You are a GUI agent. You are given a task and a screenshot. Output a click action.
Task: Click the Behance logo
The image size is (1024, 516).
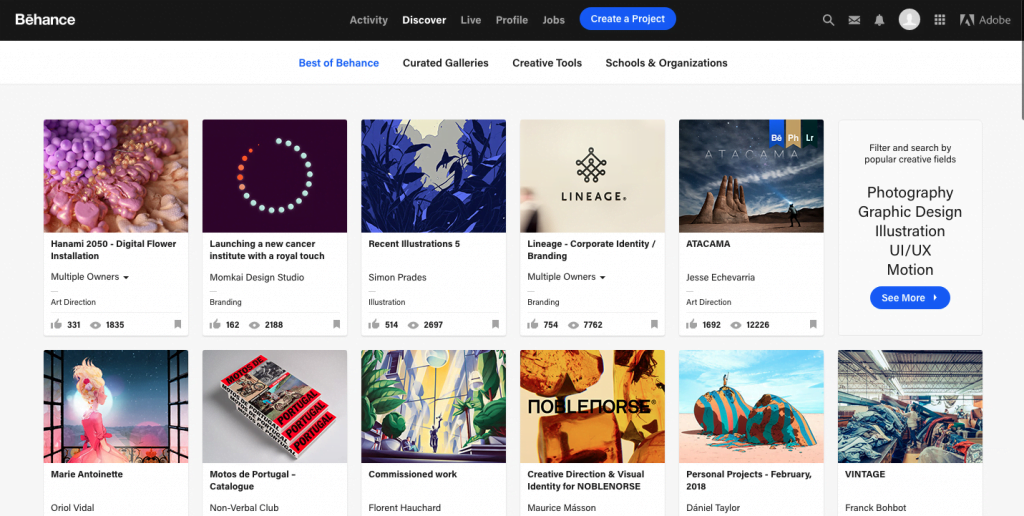click(45, 20)
